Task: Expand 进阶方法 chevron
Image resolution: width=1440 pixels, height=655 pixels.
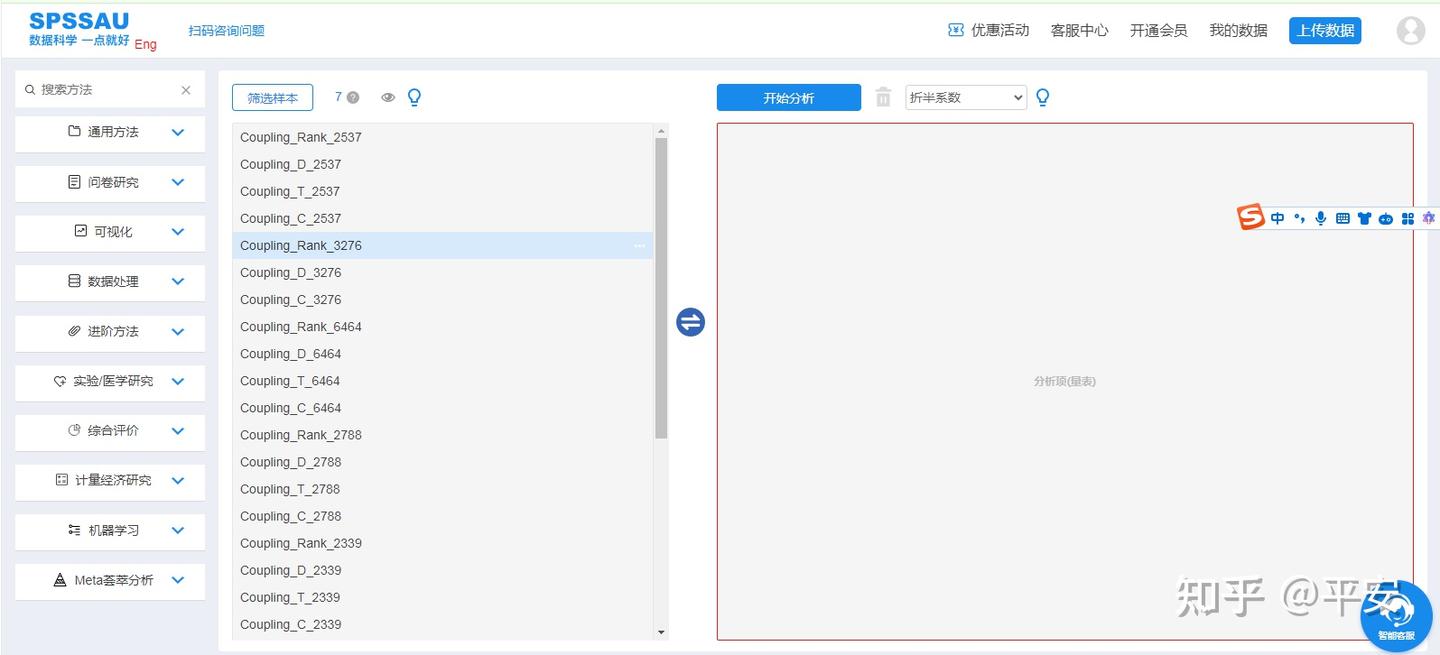Action: (178, 331)
